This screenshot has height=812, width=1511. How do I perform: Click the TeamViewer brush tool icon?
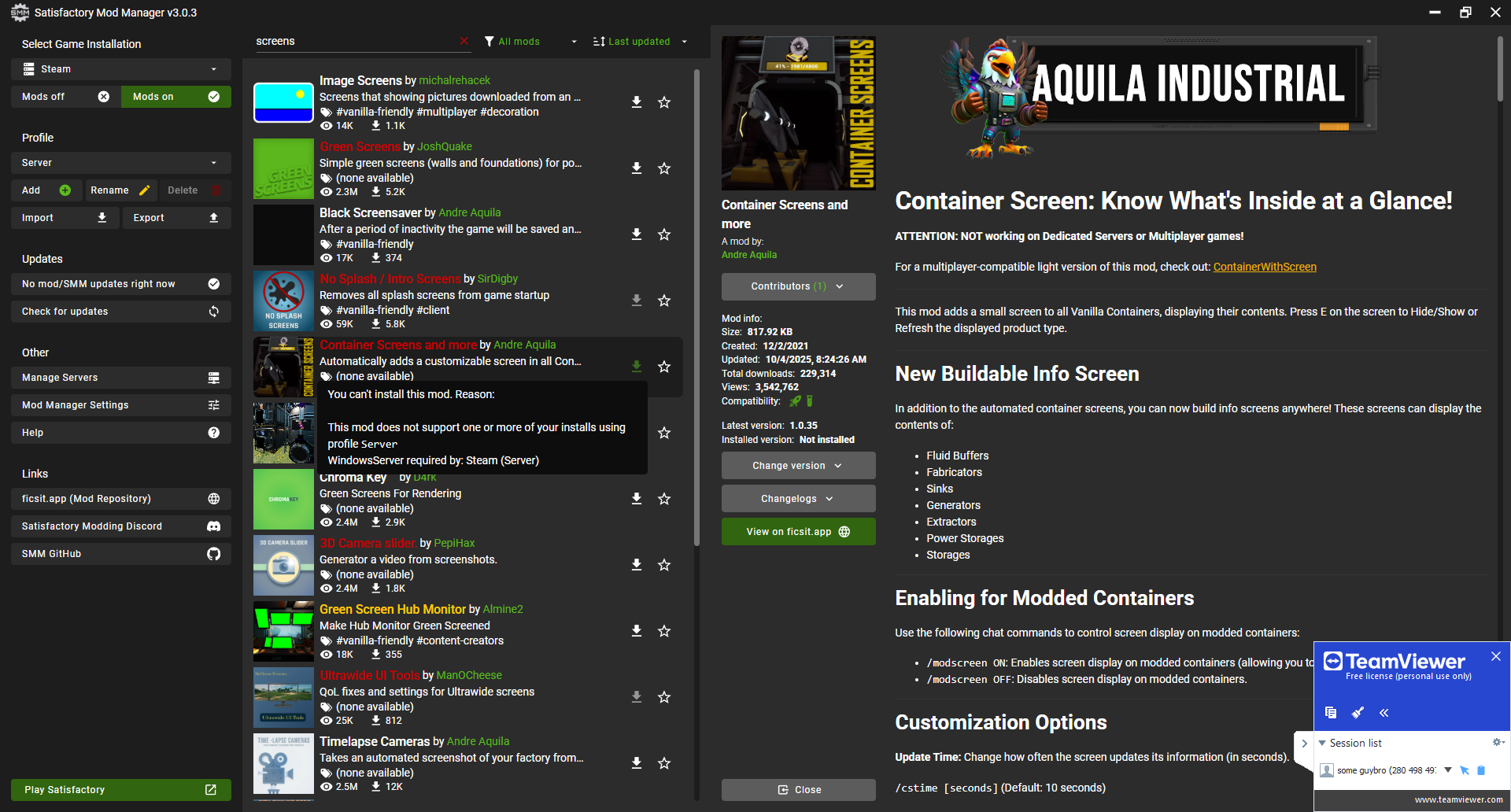[x=1358, y=712]
